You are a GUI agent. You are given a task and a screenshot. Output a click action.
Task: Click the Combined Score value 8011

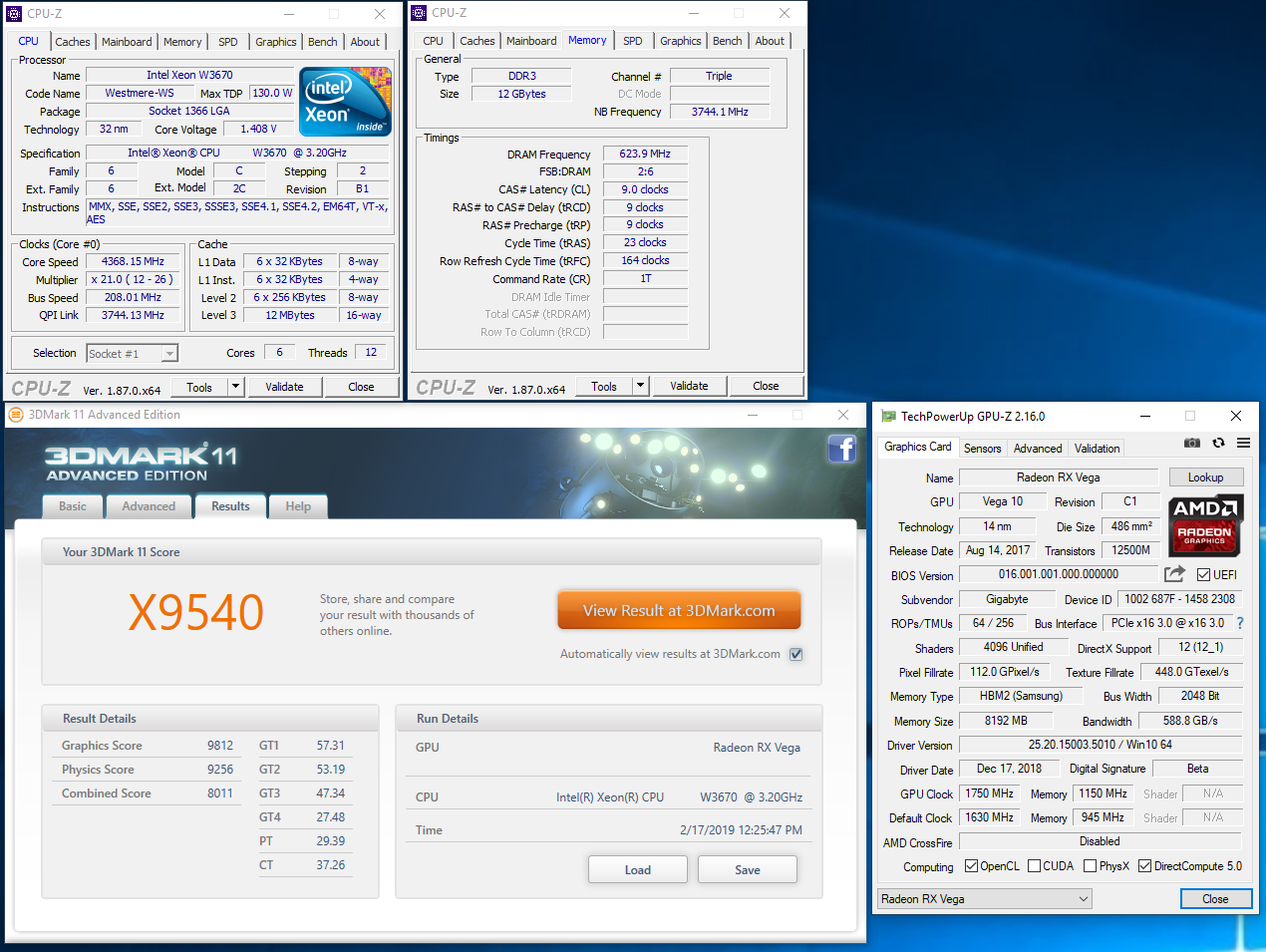(220, 793)
